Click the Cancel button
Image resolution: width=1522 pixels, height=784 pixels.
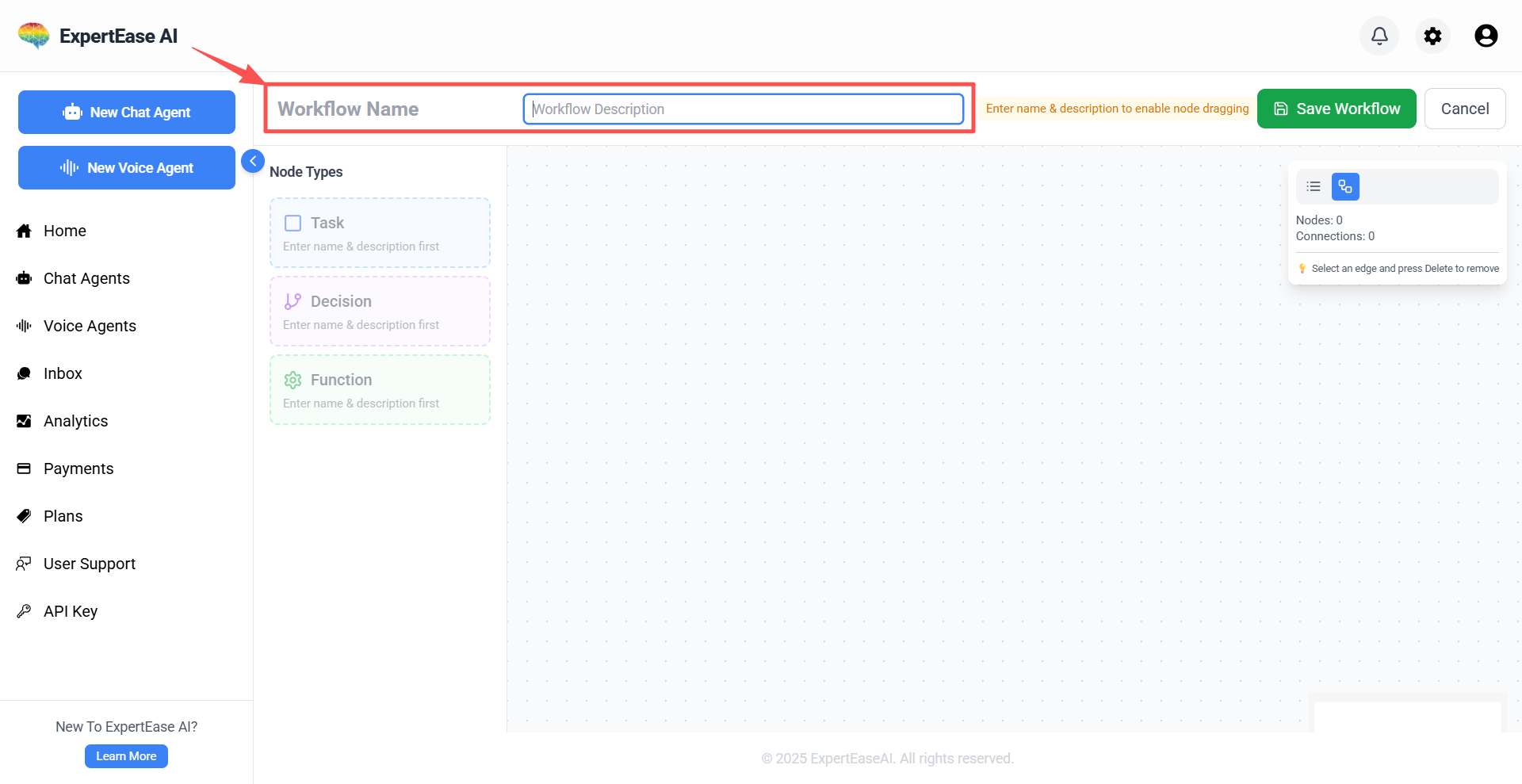(1464, 109)
